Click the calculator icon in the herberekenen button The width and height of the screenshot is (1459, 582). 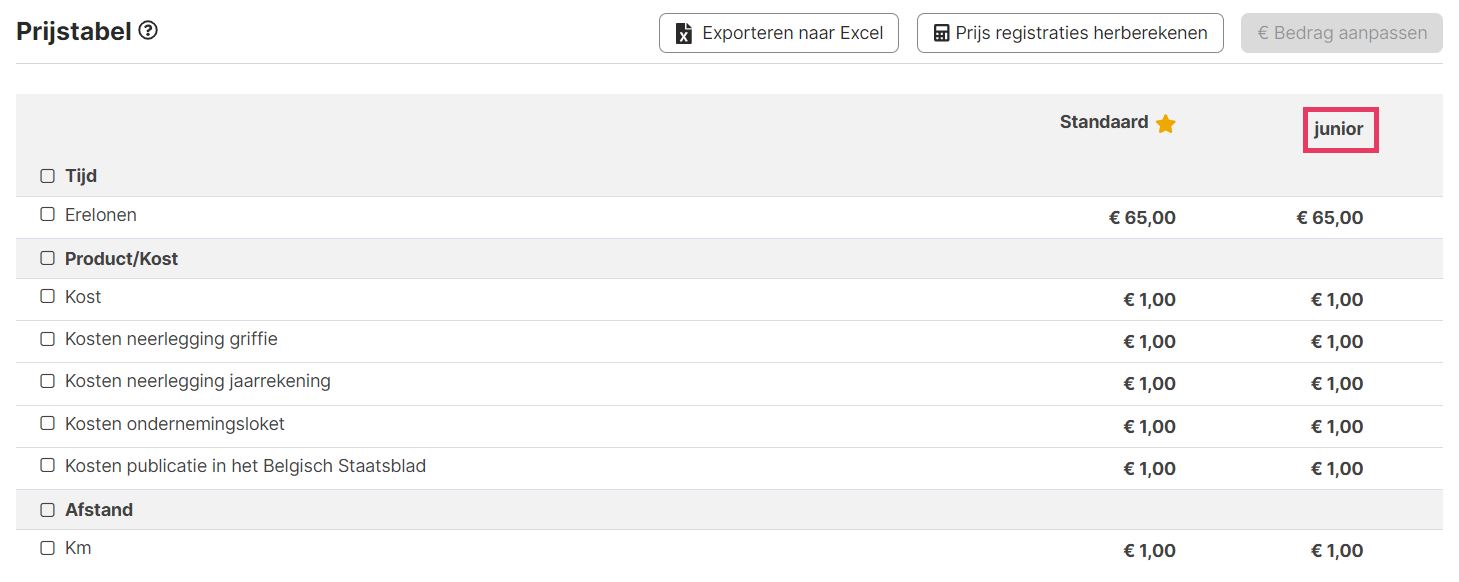click(941, 33)
